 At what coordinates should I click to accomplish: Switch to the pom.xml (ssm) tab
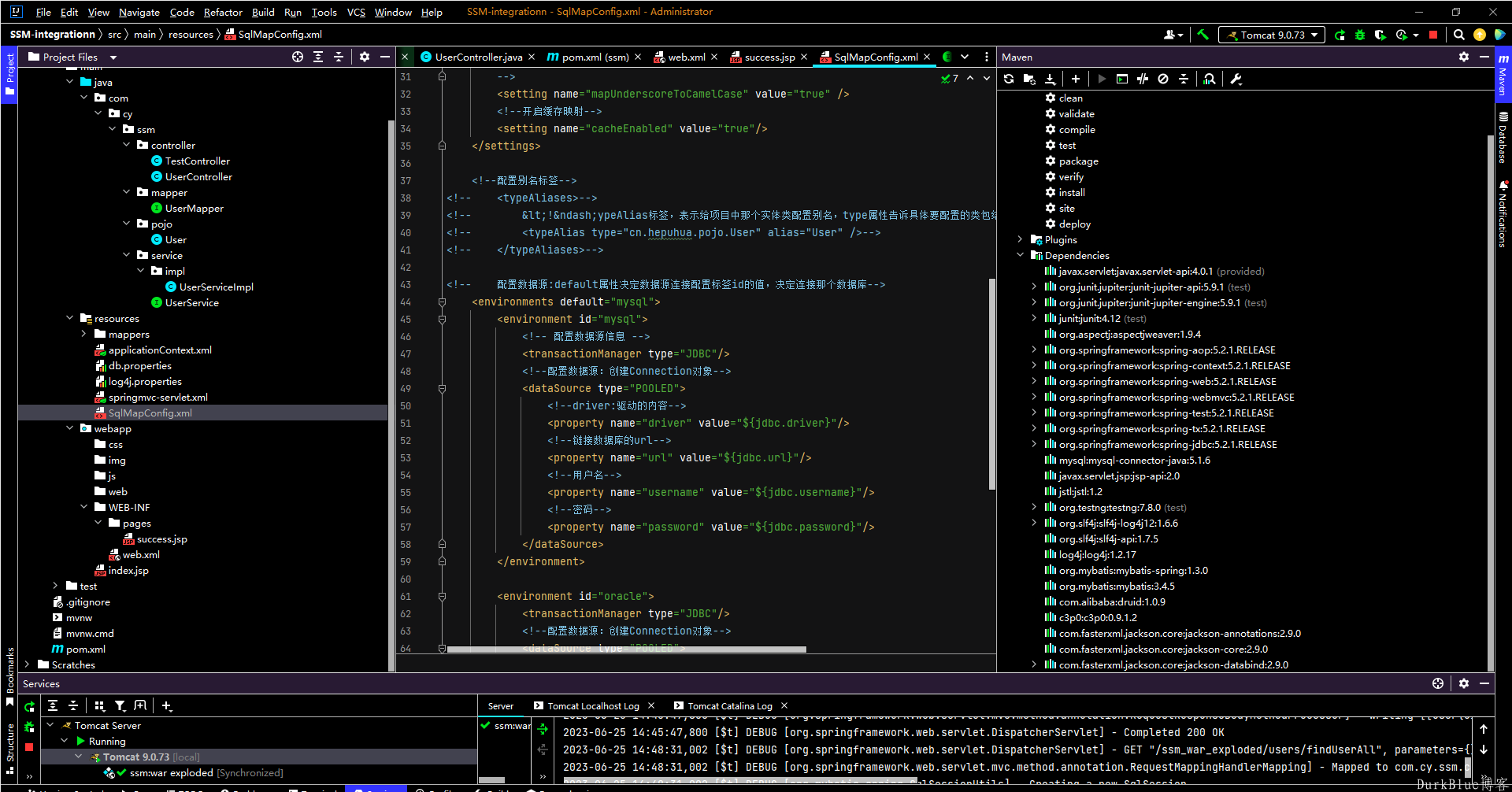595,57
